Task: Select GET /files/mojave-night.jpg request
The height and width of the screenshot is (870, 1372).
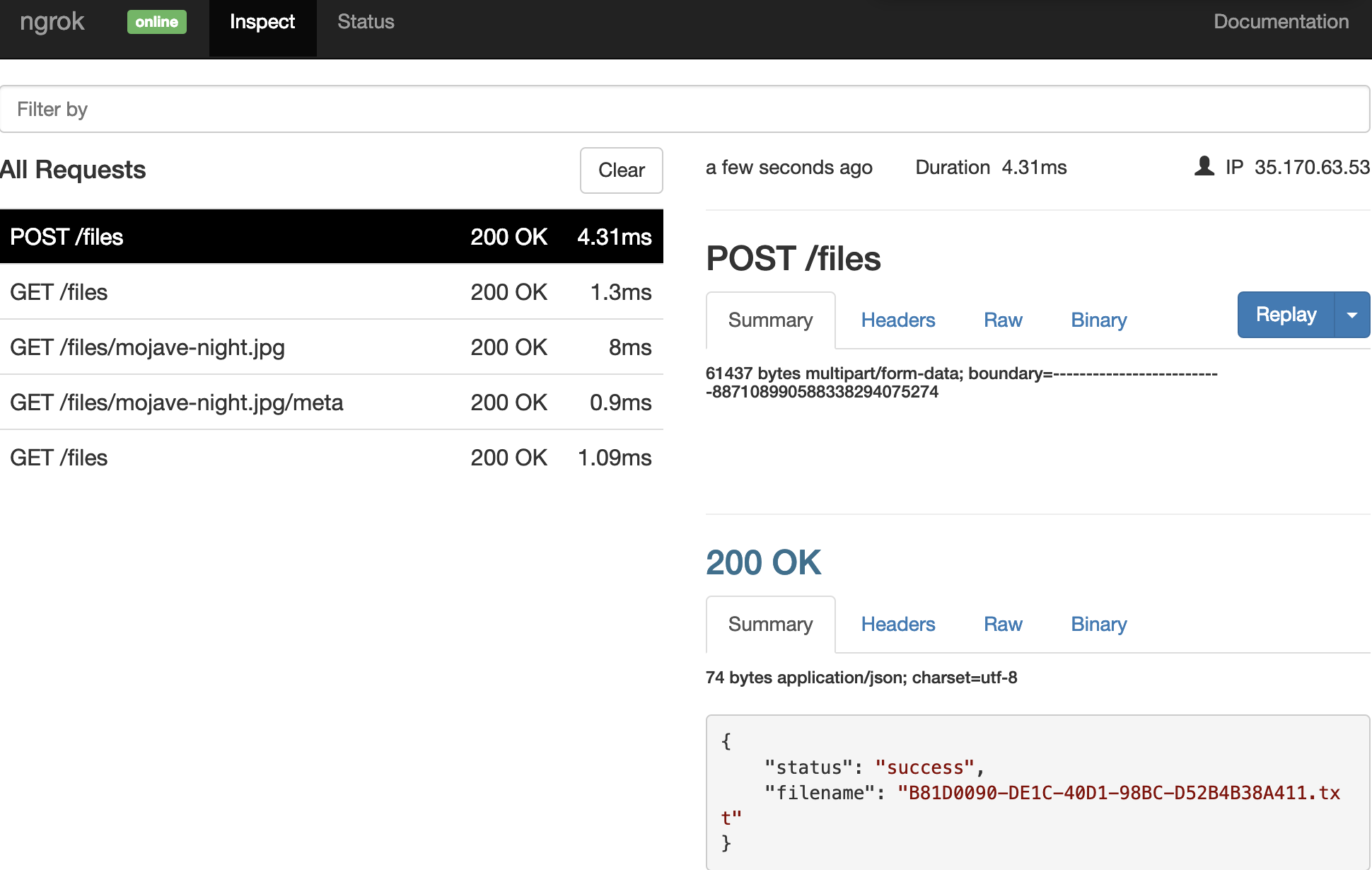Action: click(331, 347)
